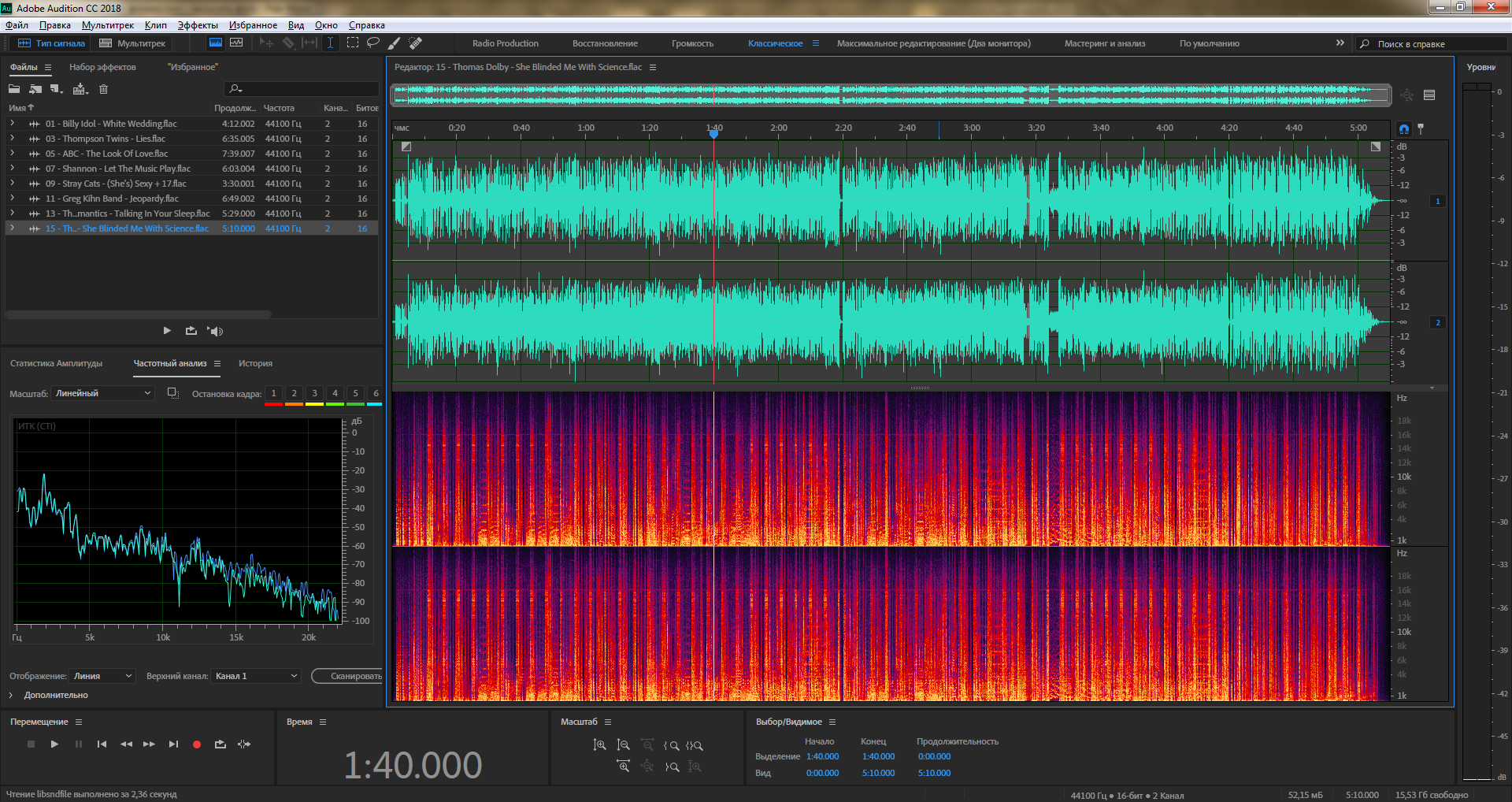Viewport: 1512px width, 802px height.
Task: Toggle right channel 2 enable button
Action: pyautogui.click(x=1437, y=322)
